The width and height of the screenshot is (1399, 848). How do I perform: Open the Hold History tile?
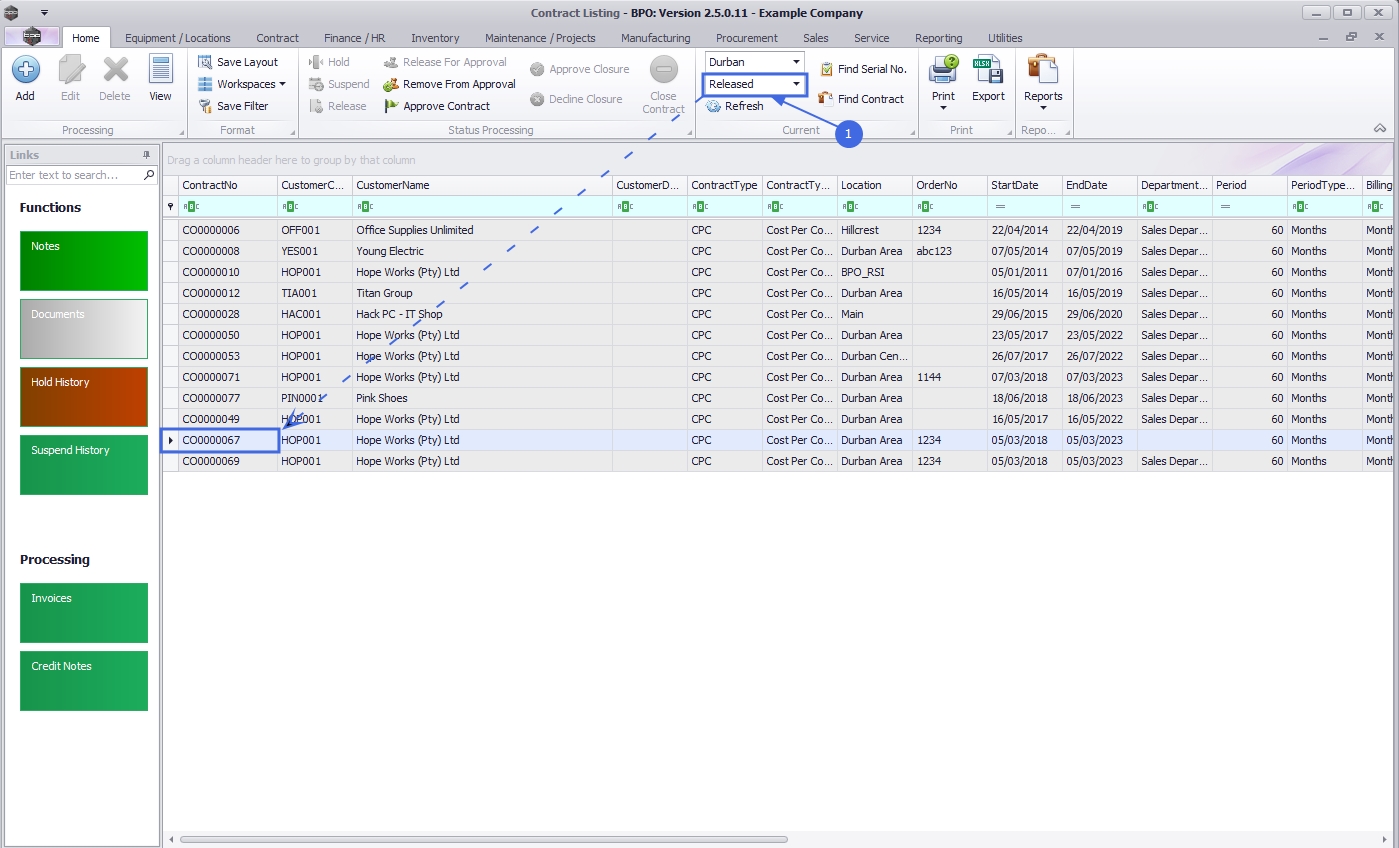click(x=84, y=397)
